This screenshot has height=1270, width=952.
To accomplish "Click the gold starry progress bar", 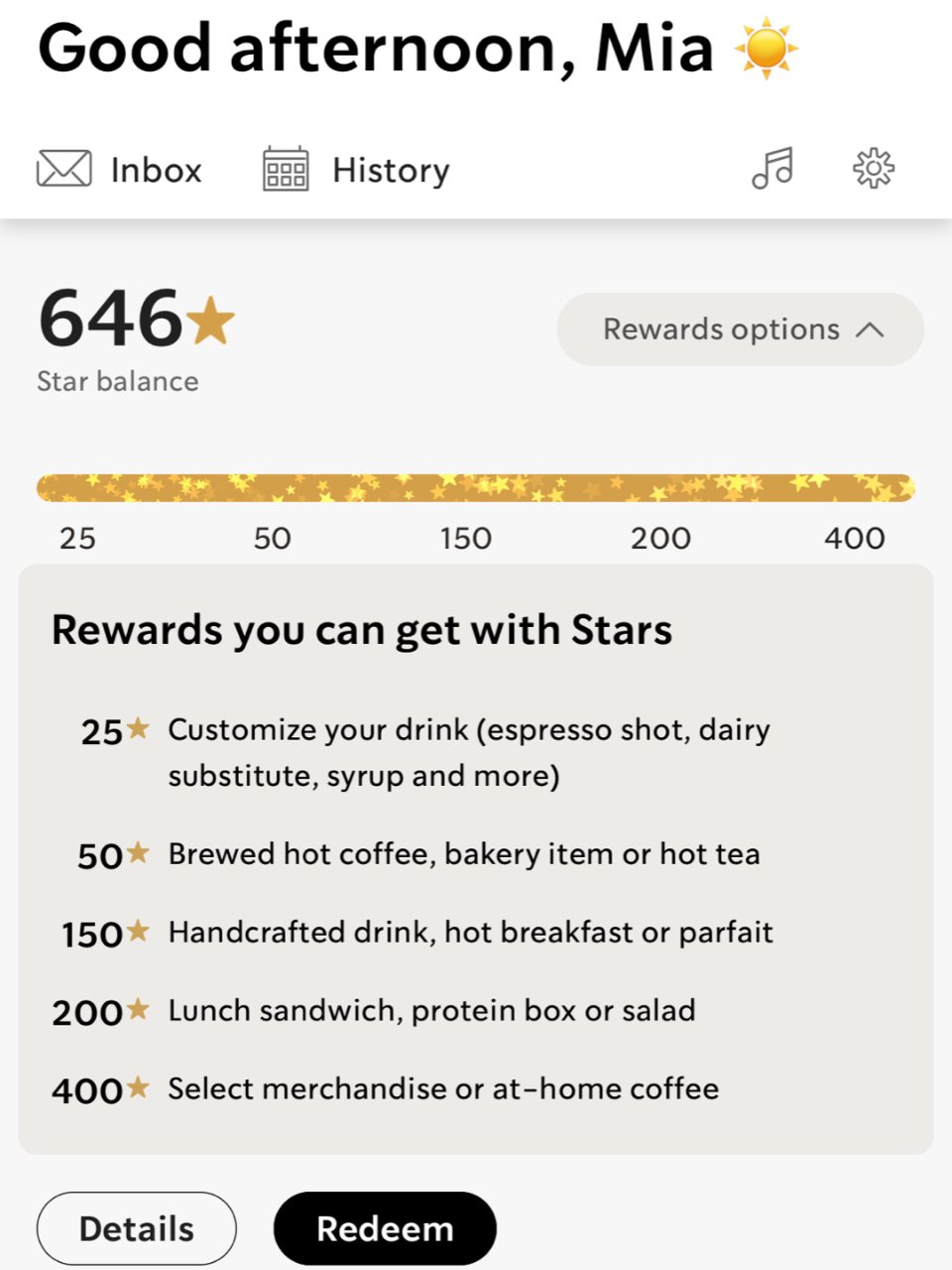I will point(476,488).
